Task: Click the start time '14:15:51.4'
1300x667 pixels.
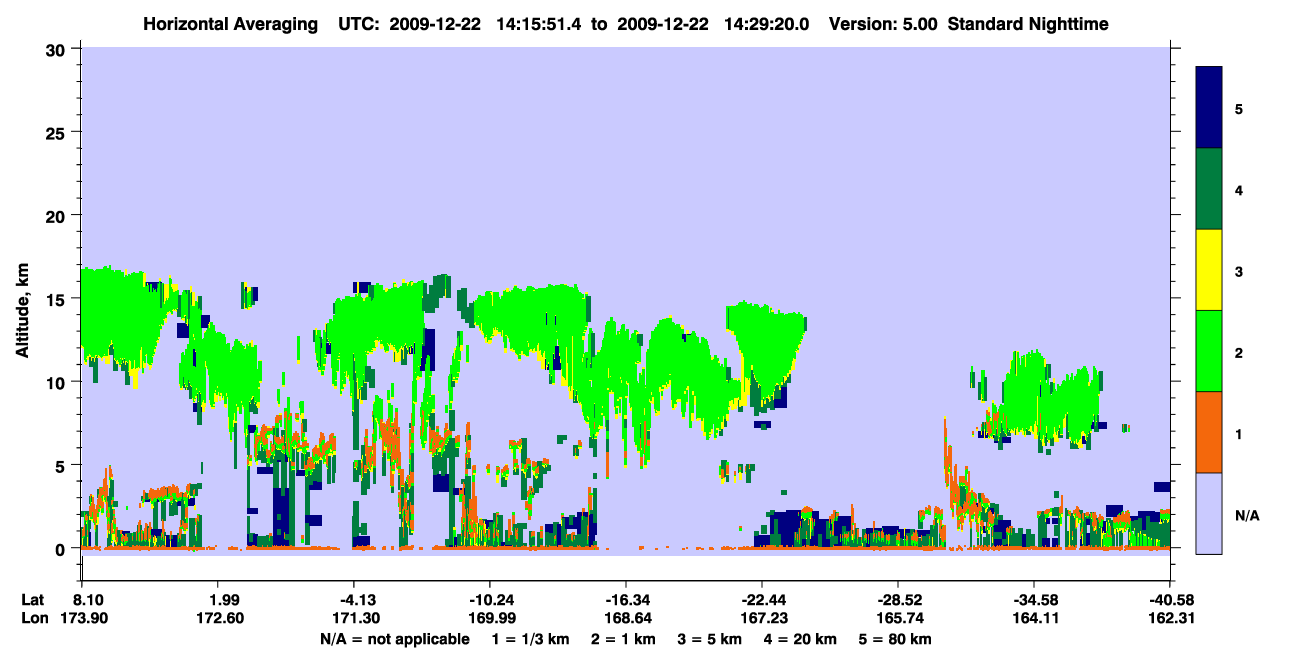Action: tap(540, 23)
